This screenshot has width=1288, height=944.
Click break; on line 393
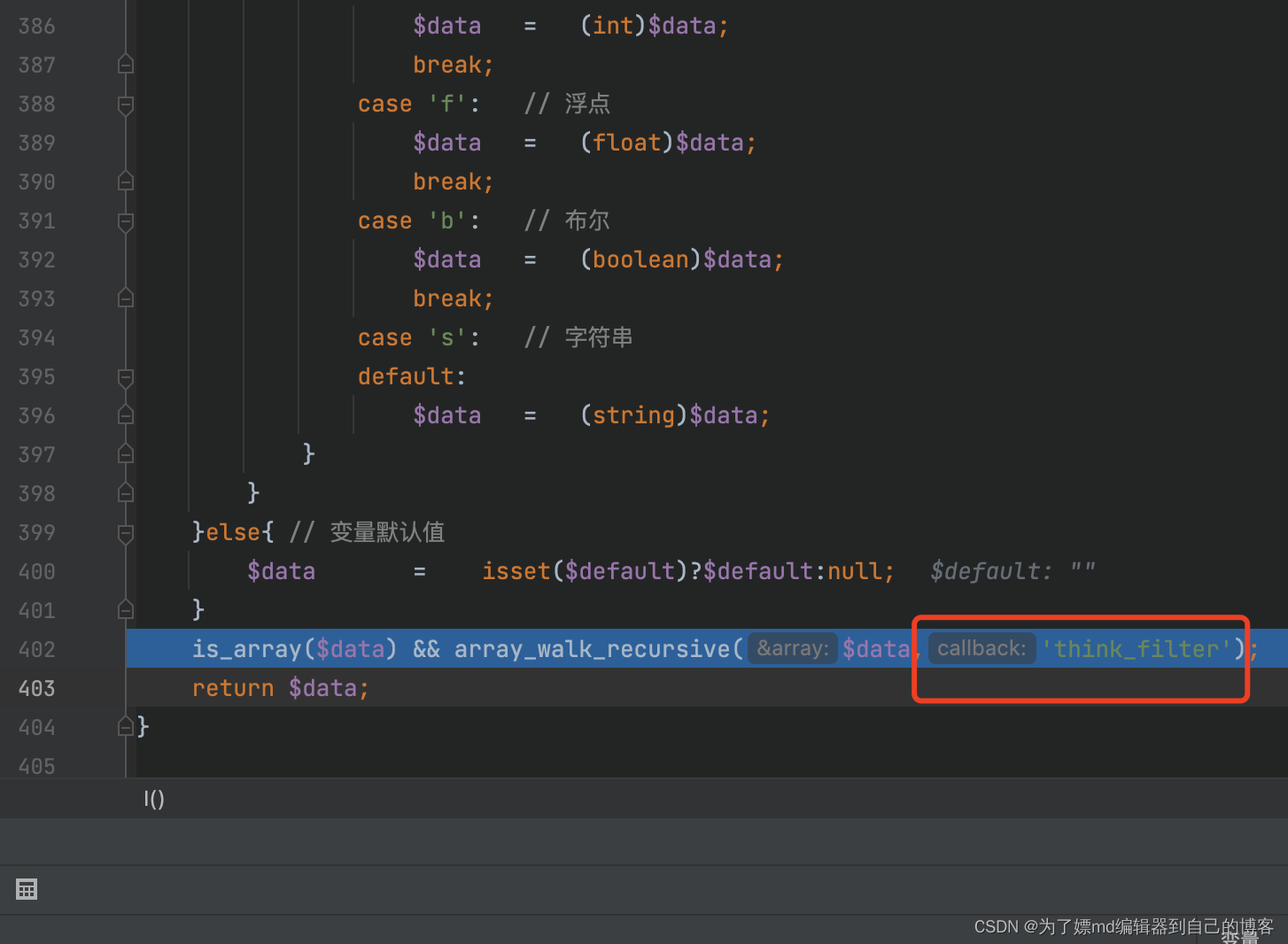point(454,298)
